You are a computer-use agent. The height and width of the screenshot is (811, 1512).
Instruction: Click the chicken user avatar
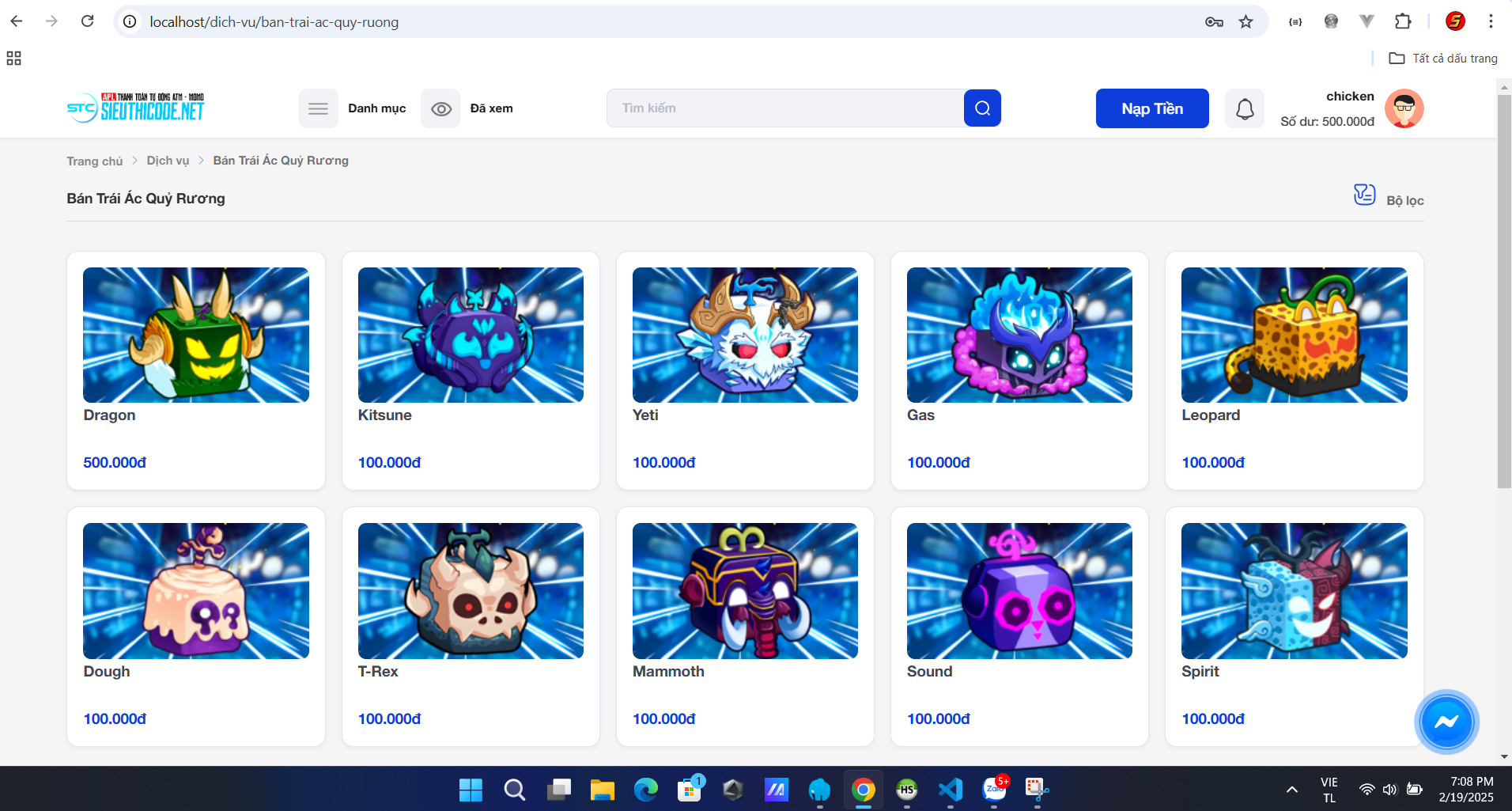[1404, 108]
